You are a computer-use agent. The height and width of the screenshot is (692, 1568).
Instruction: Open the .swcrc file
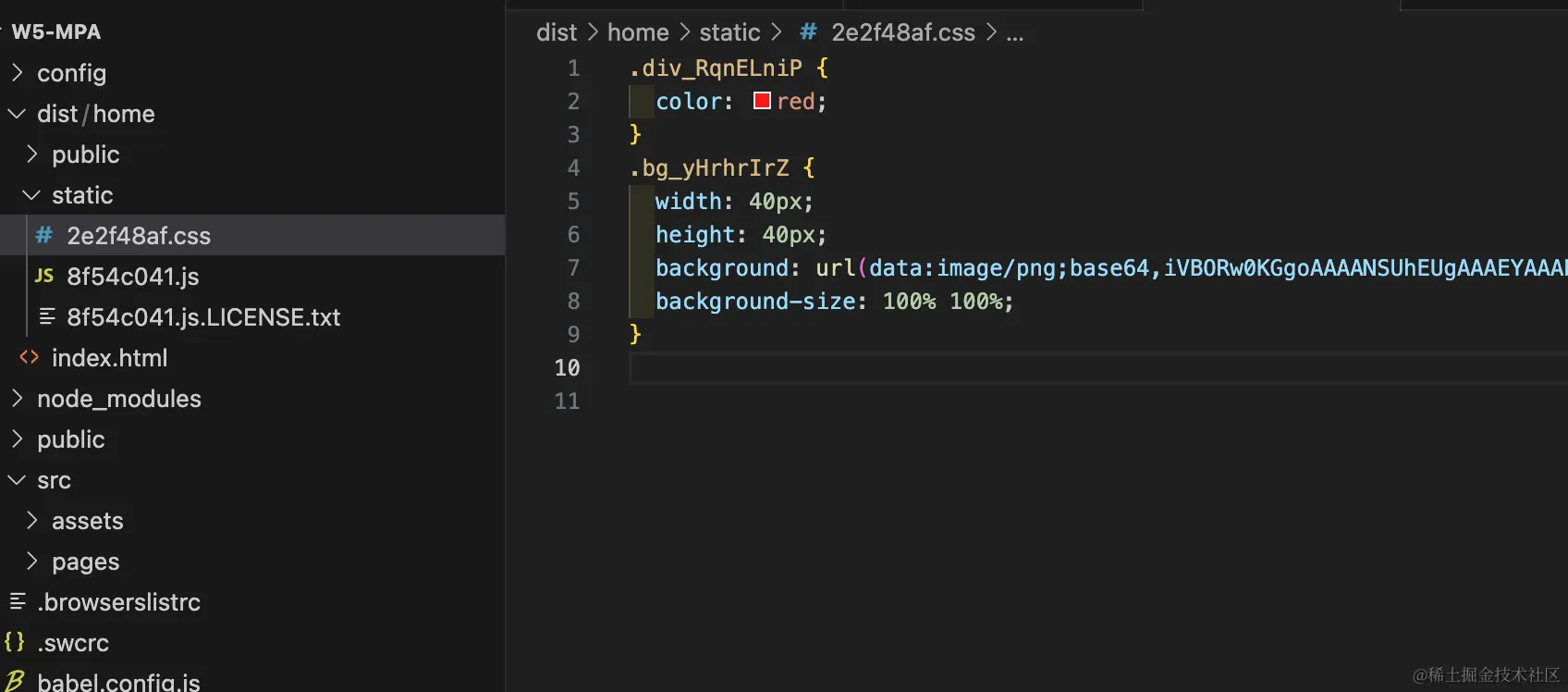pyautogui.click(x=73, y=642)
